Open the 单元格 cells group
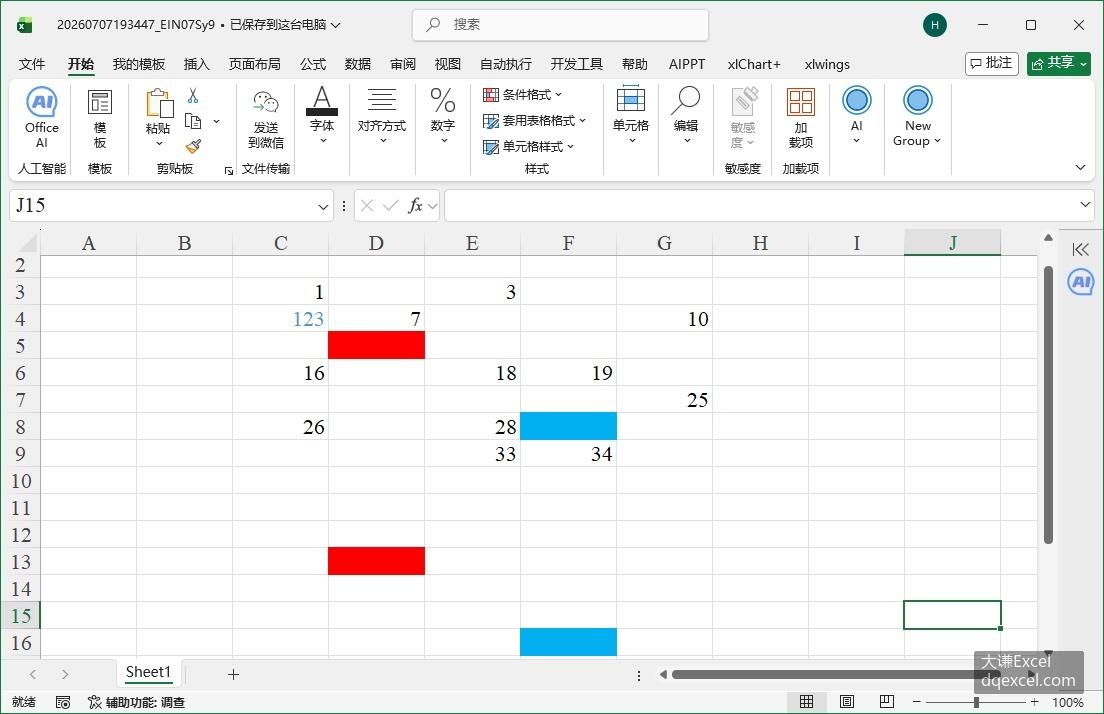The height and width of the screenshot is (714, 1104). (x=631, y=115)
